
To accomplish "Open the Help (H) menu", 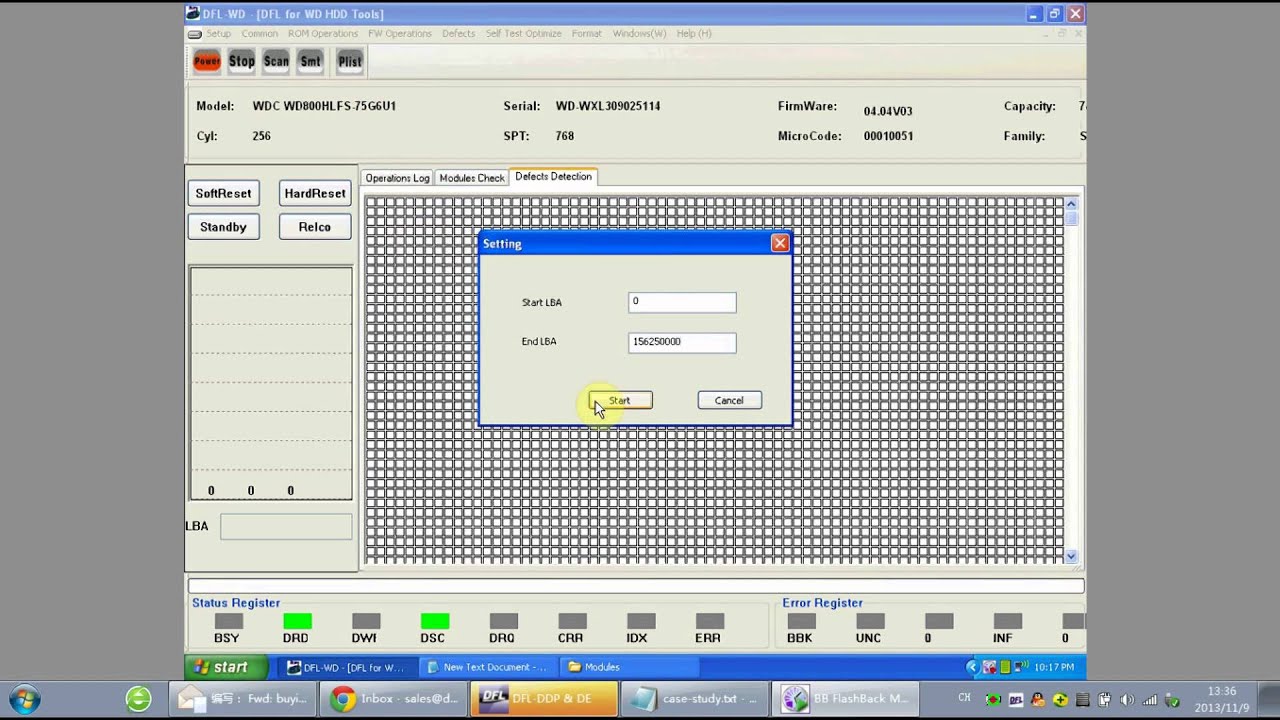I will click(x=694, y=33).
